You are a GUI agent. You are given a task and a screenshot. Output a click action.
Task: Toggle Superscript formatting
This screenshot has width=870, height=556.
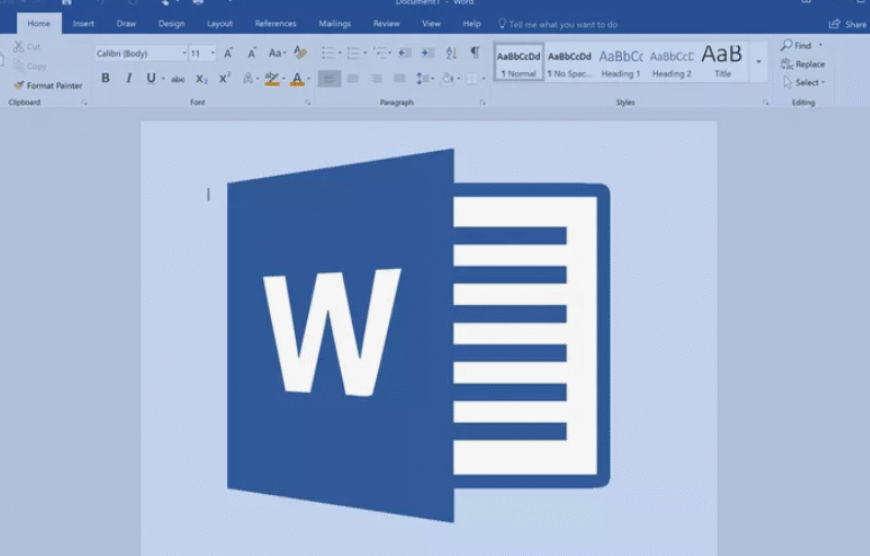coord(225,78)
